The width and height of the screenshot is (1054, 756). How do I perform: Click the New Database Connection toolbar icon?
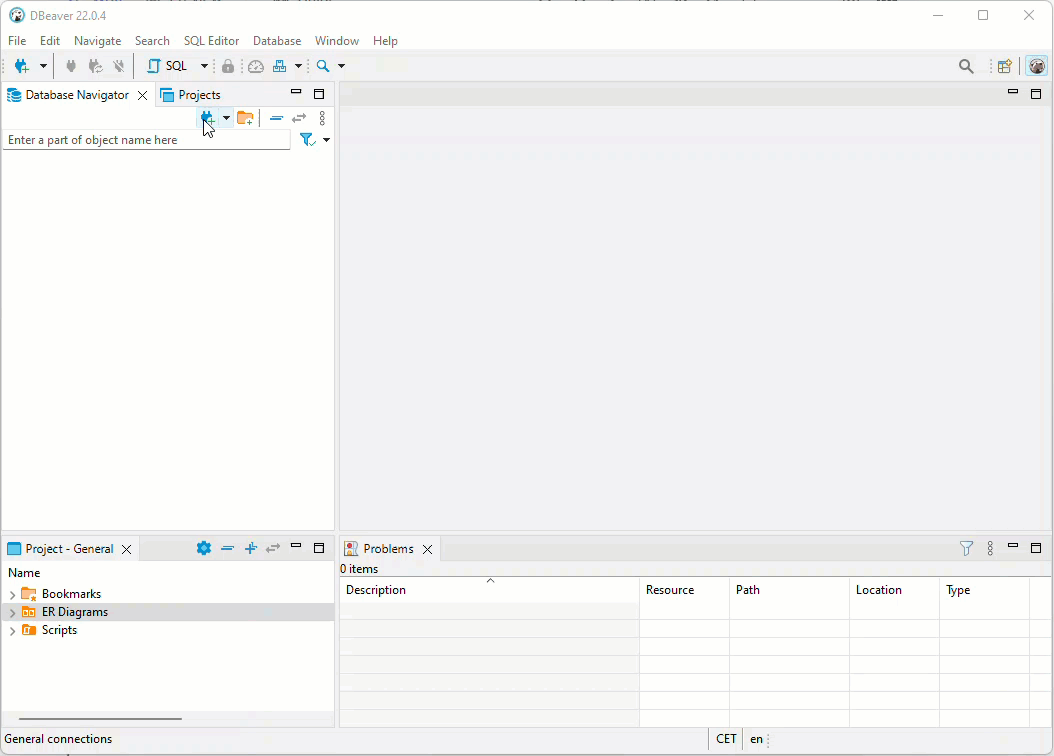[x=22, y=66]
